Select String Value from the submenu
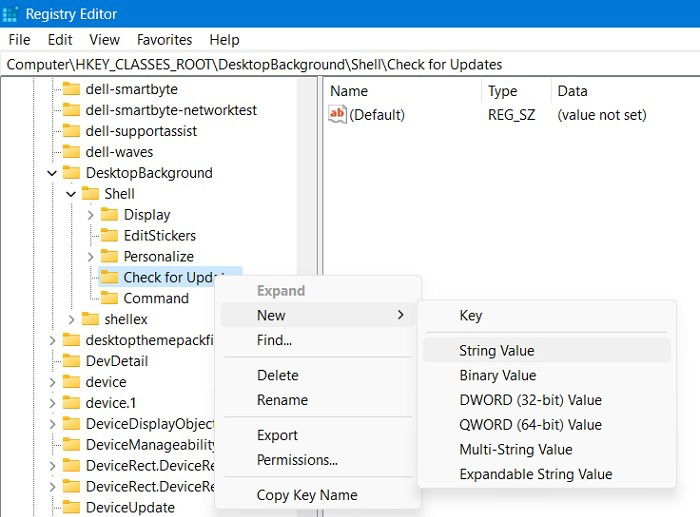Image resolution: width=700 pixels, height=517 pixels. (x=546, y=350)
